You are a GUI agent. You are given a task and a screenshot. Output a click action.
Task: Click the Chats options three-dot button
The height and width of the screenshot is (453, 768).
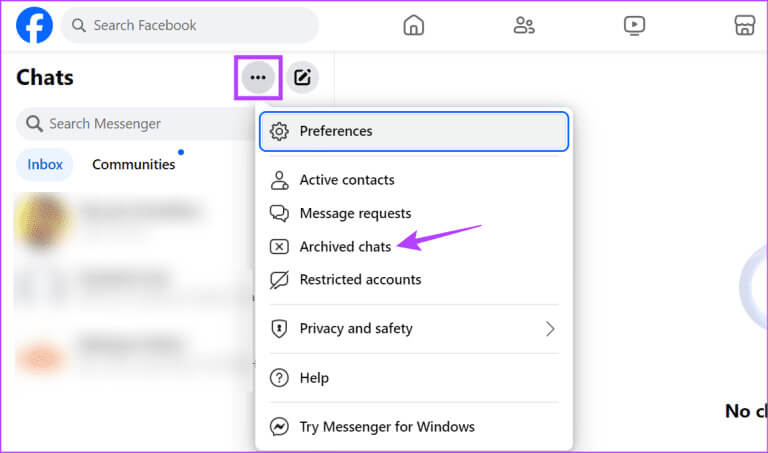258,77
